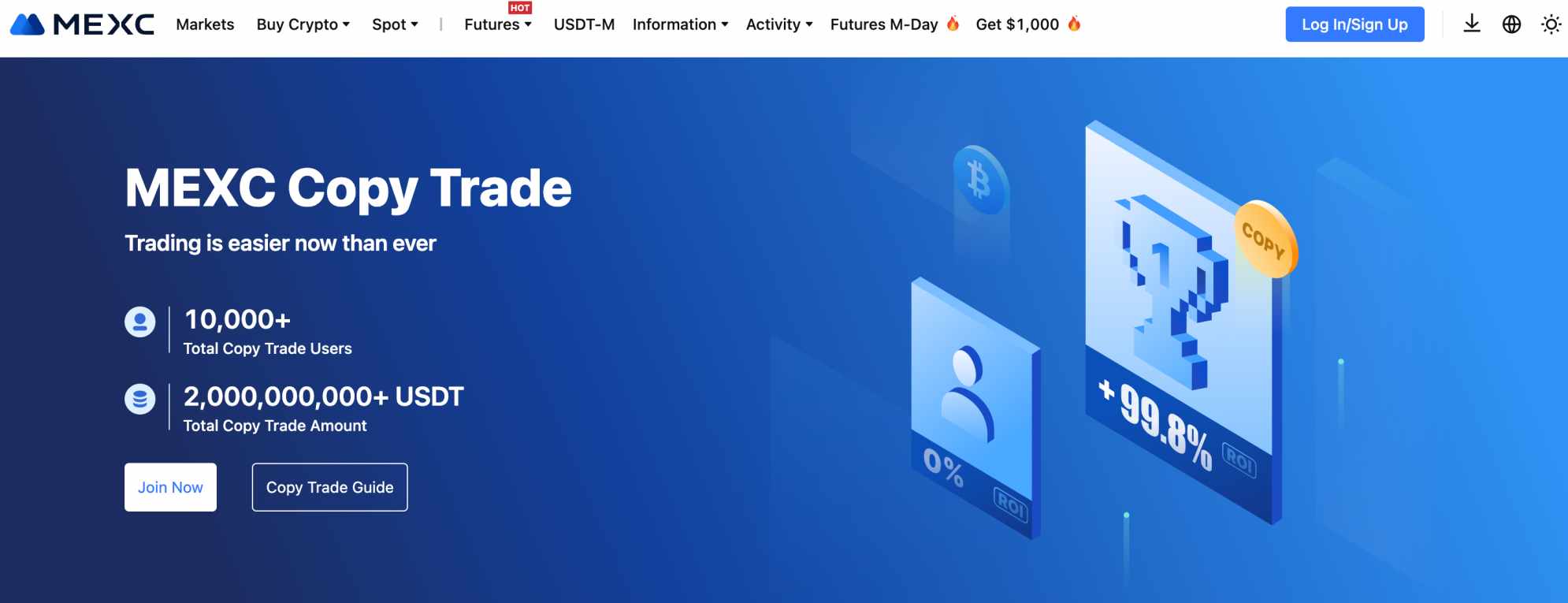Click the fire icon next to Get $1,000
Screen dimensions: 1568x603
1074,24
